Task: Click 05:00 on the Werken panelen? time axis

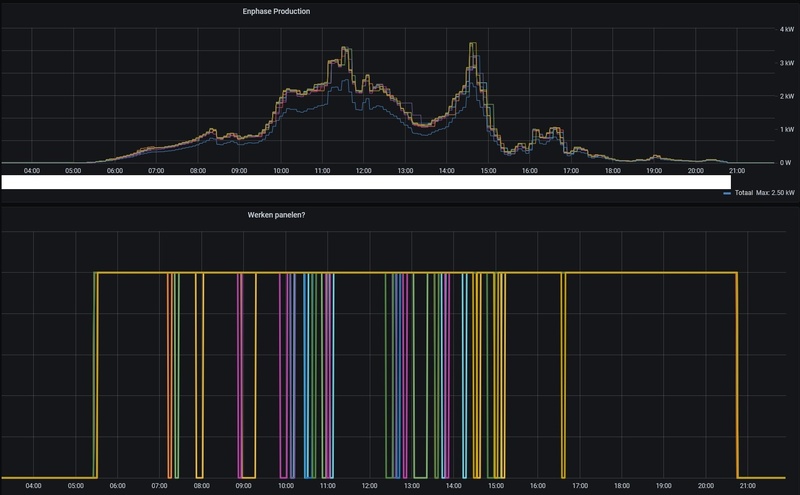Action: click(x=76, y=486)
